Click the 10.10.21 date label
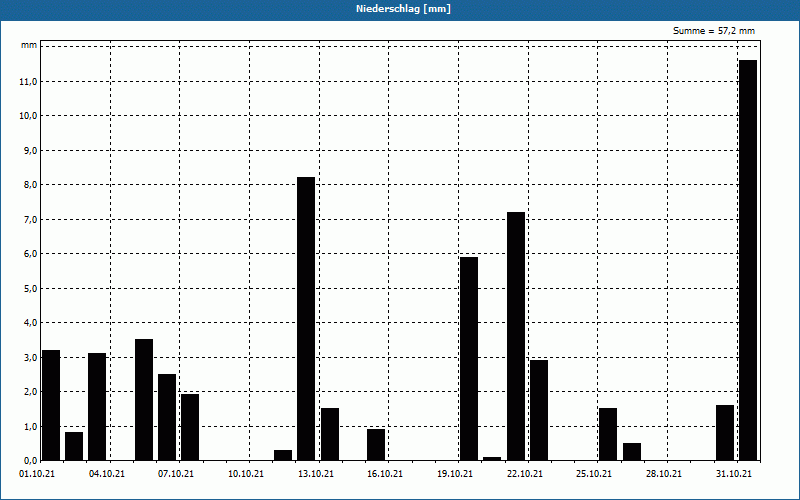Image resolution: width=800 pixels, height=500 pixels. pos(246,474)
